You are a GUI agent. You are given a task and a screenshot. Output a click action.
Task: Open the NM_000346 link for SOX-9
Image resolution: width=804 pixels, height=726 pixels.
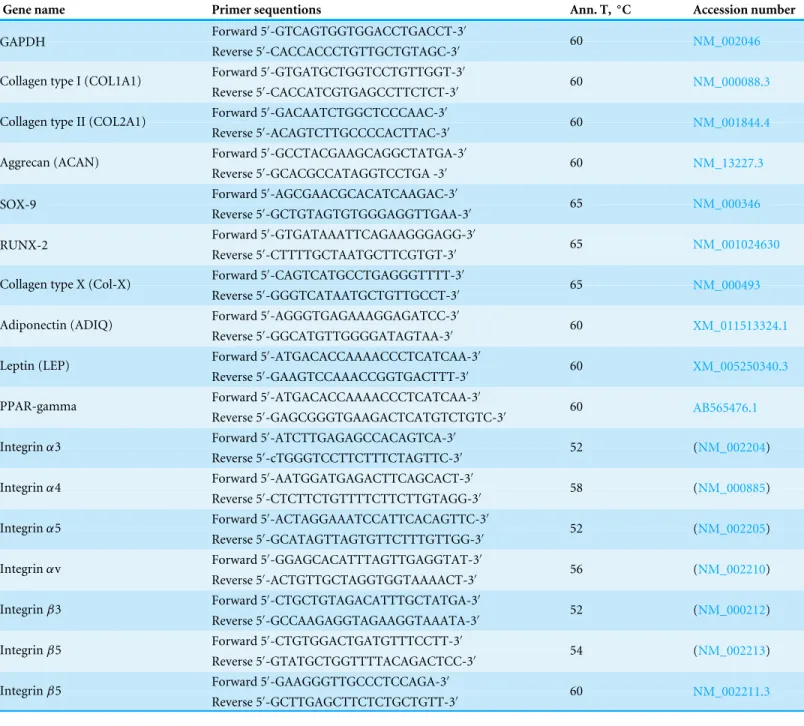[726, 204]
